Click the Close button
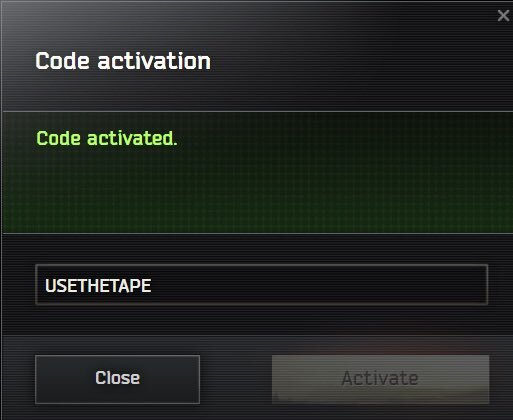 click(x=117, y=379)
